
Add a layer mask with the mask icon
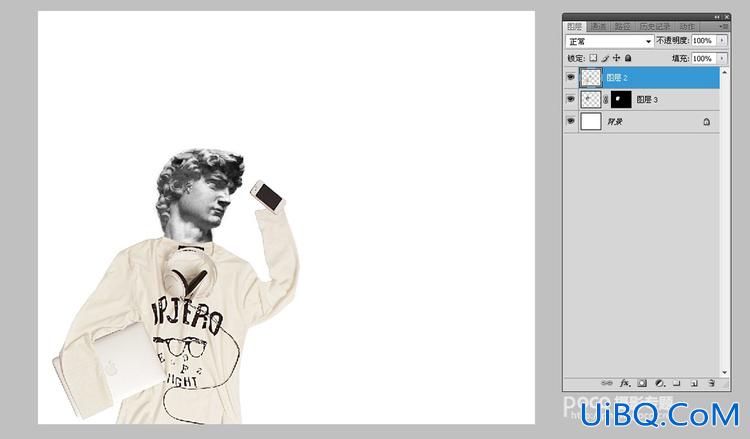point(642,383)
